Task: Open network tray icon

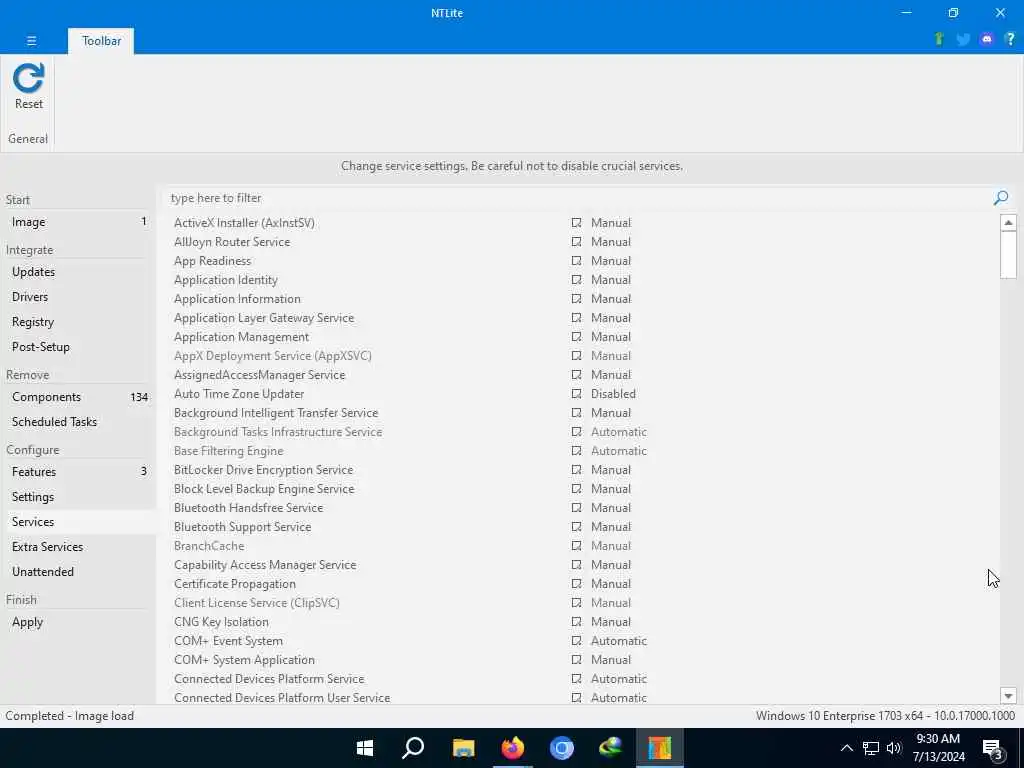Action: click(871, 748)
